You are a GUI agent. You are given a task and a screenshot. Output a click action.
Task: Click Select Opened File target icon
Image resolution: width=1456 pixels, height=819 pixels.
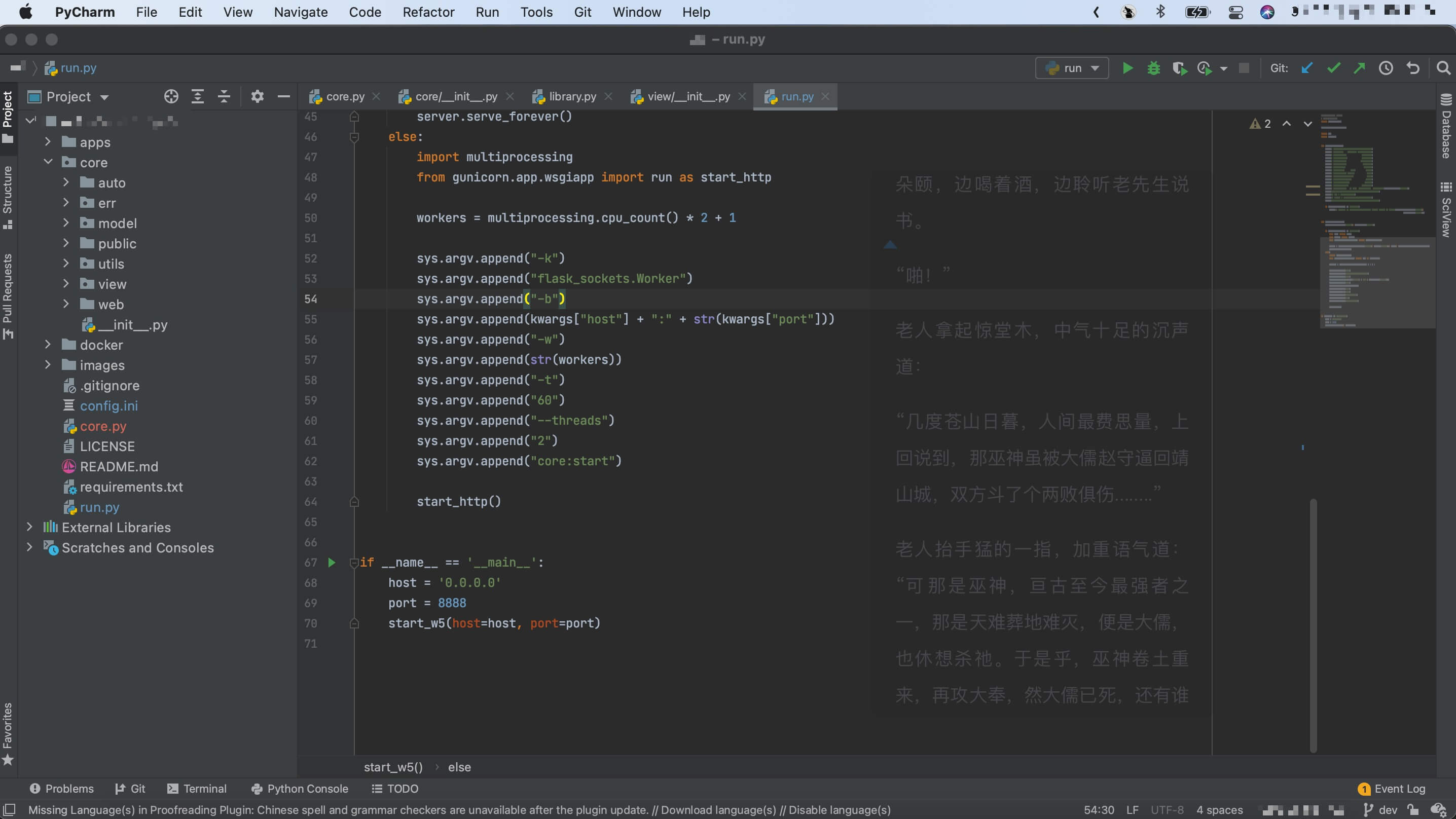coord(171,97)
